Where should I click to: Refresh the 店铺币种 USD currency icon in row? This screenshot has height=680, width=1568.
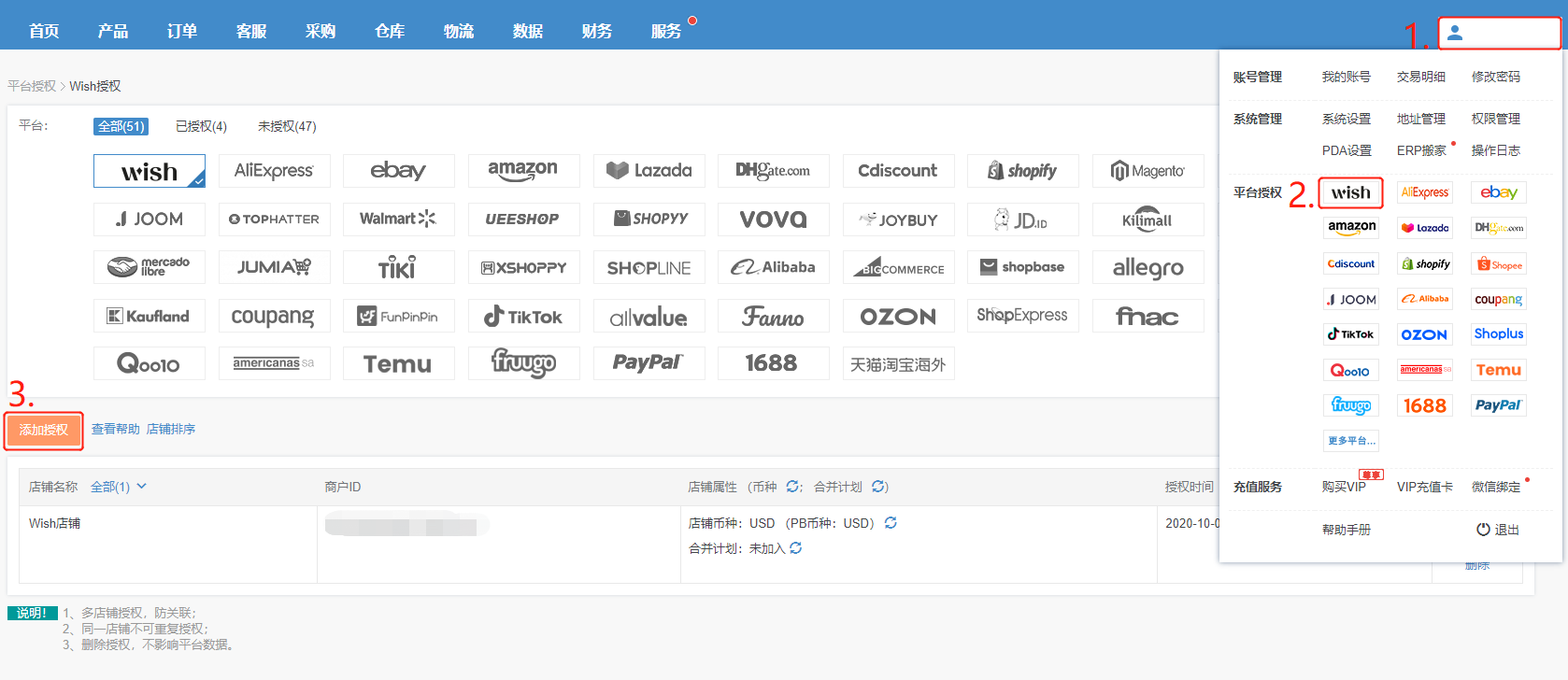(891, 523)
